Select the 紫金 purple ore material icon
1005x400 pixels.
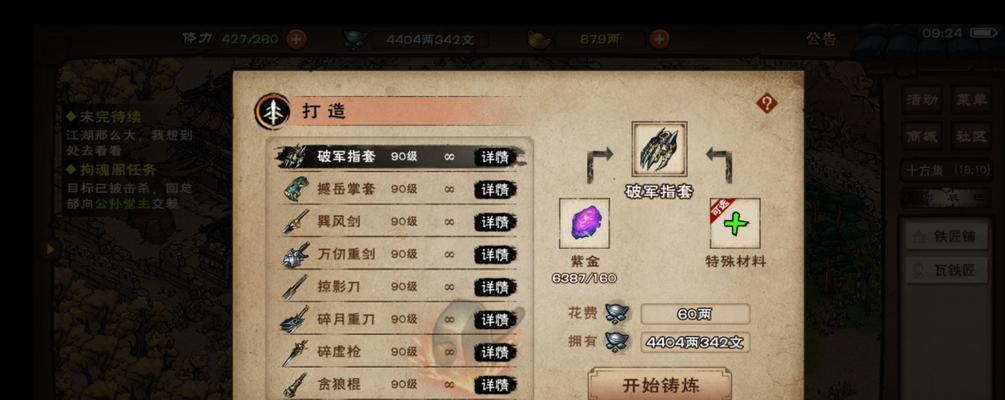point(584,223)
